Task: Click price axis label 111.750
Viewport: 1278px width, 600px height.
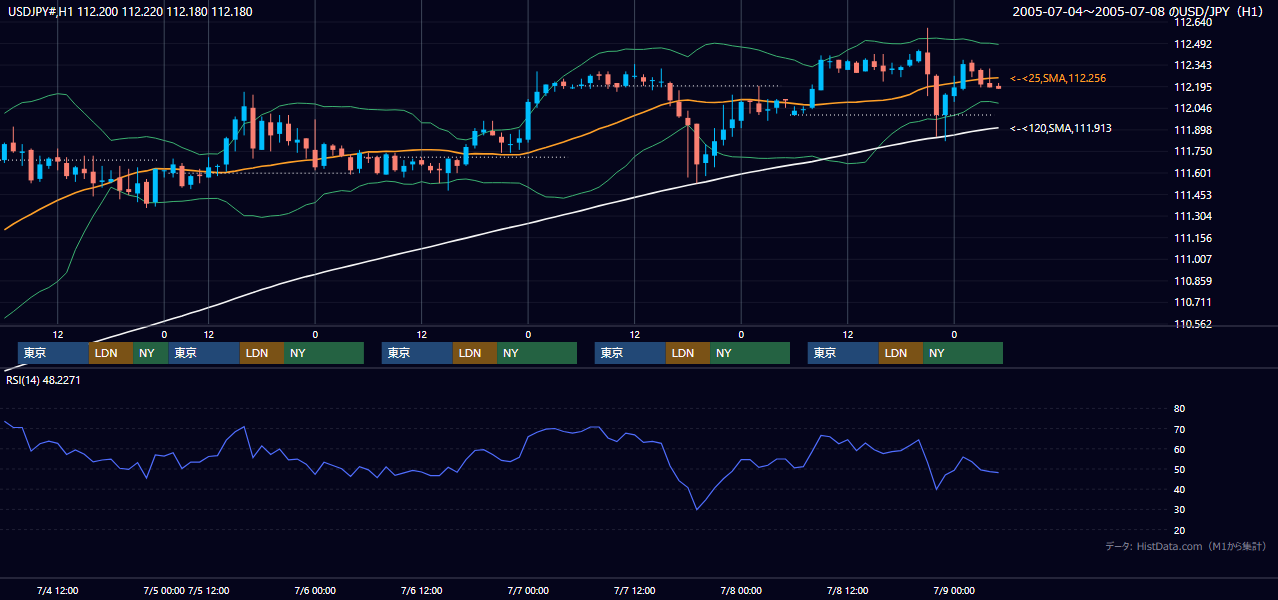Action: click(1193, 151)
